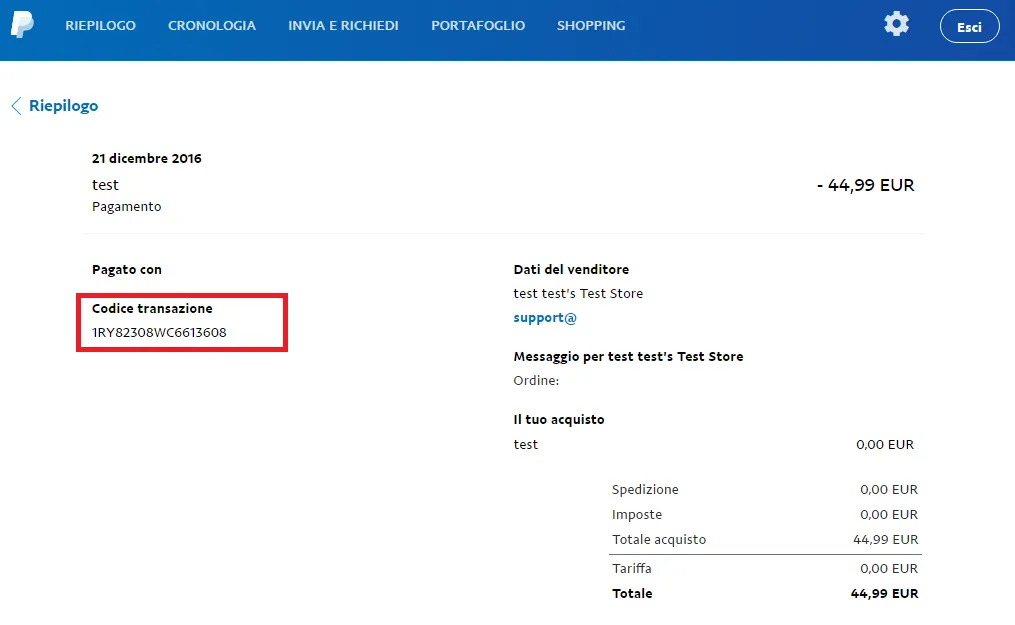Viewport: 1015px width, 625px height.
Task: Follow the Riepilogo back link
Action: [63, 106]
